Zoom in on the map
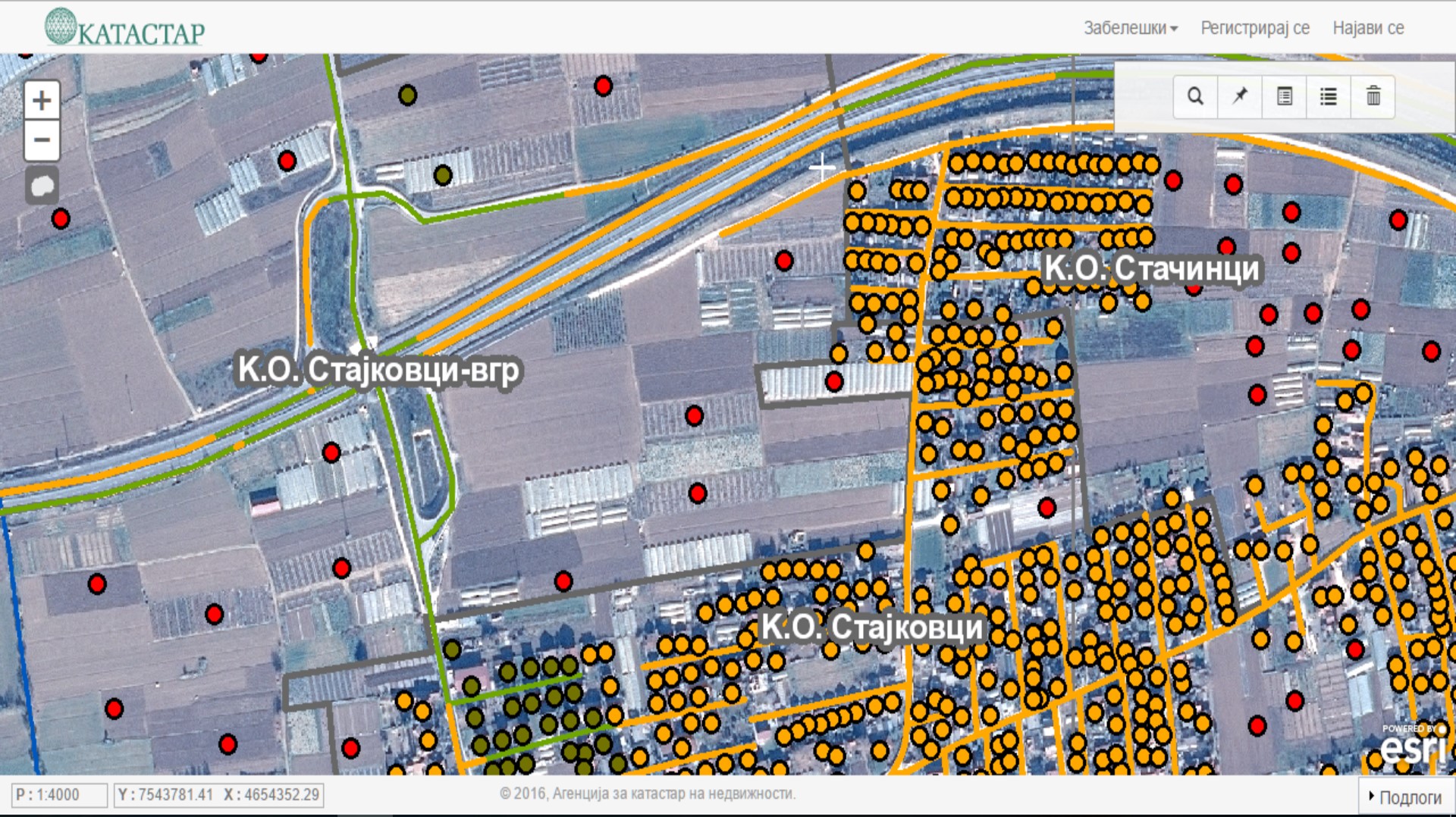1456x817 pixels. pyautogui.click(x=42, y=101)
